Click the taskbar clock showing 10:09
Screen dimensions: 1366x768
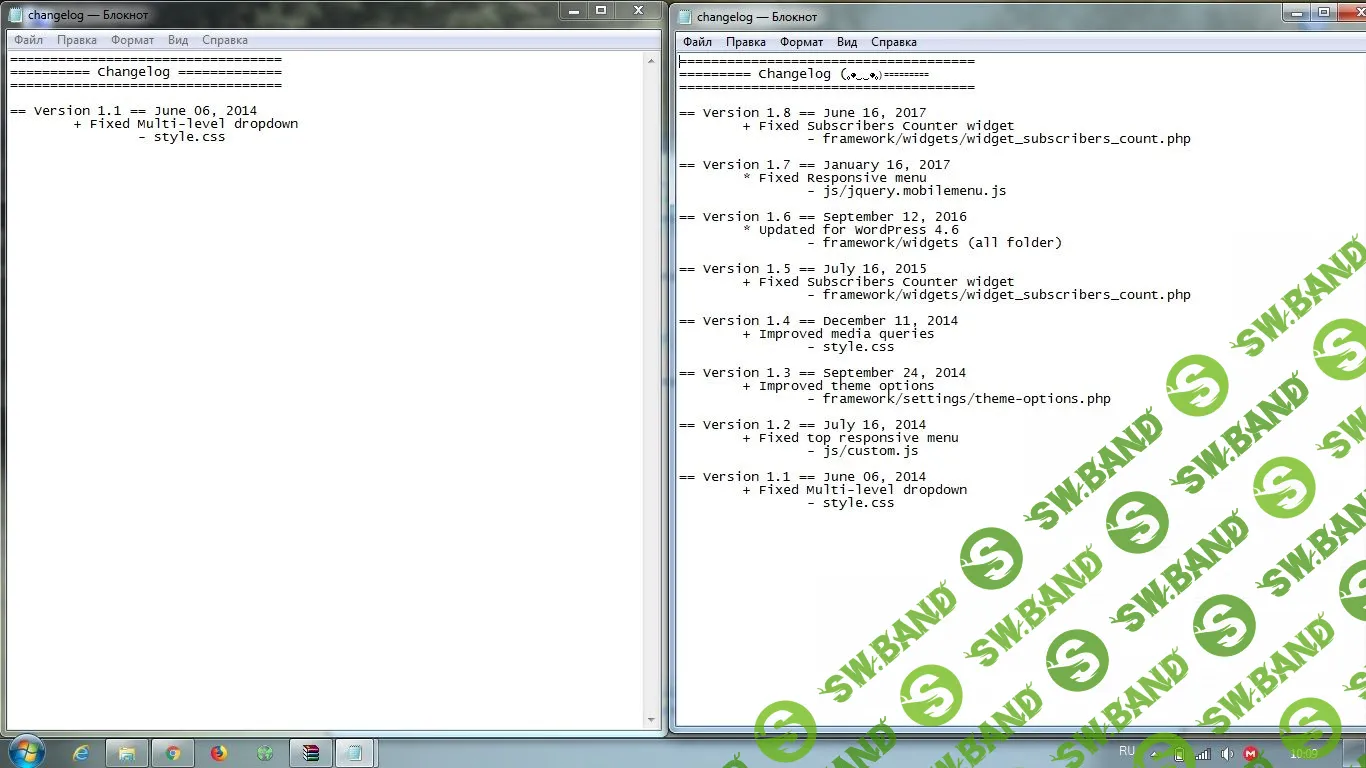(x=1304, y=754)
